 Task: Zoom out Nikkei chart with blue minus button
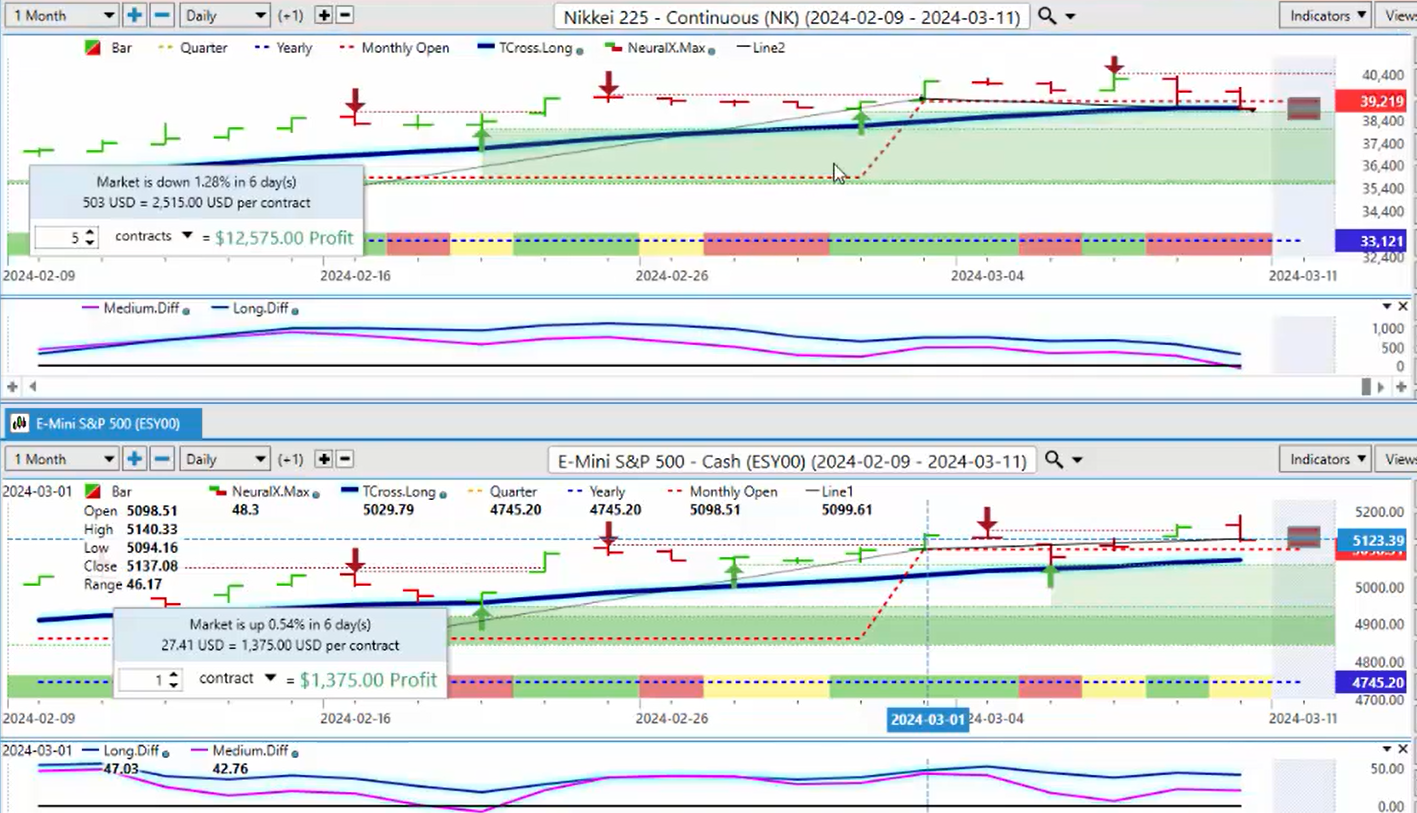tap(162, 15)
